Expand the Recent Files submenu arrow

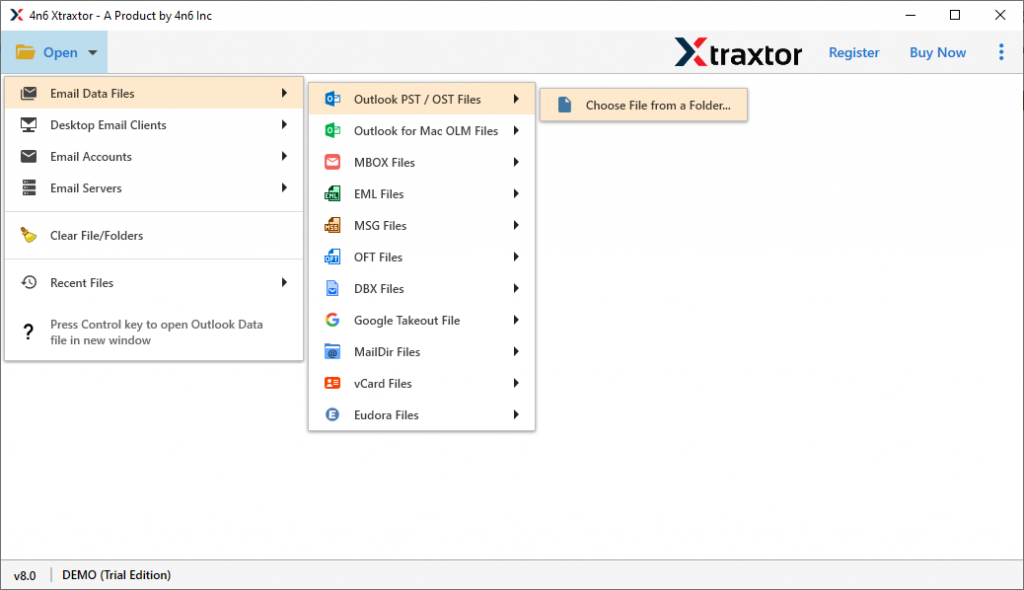point(284,282)
